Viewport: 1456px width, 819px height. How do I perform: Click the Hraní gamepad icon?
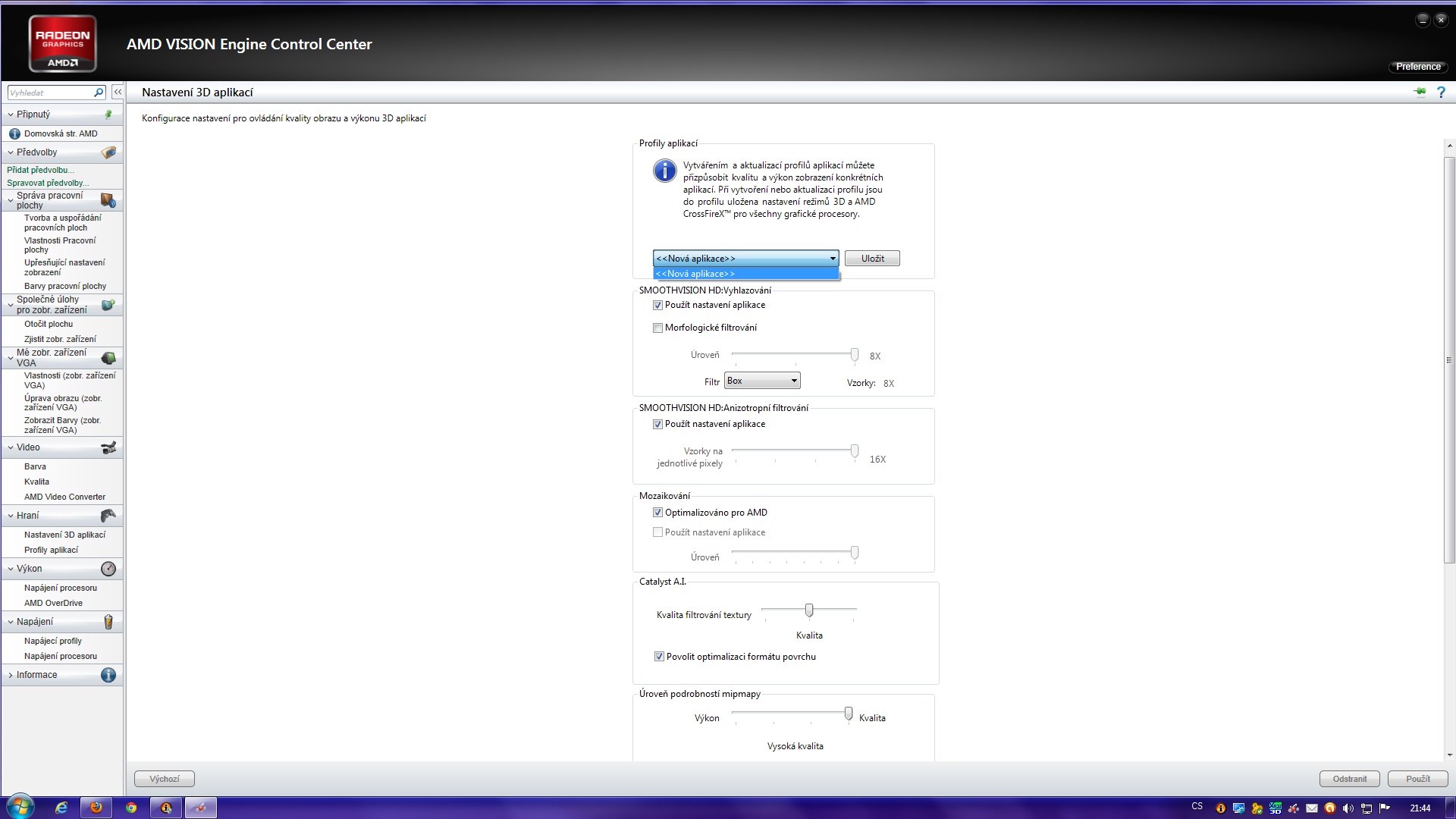pyautogui.click(x=108, y=516)
